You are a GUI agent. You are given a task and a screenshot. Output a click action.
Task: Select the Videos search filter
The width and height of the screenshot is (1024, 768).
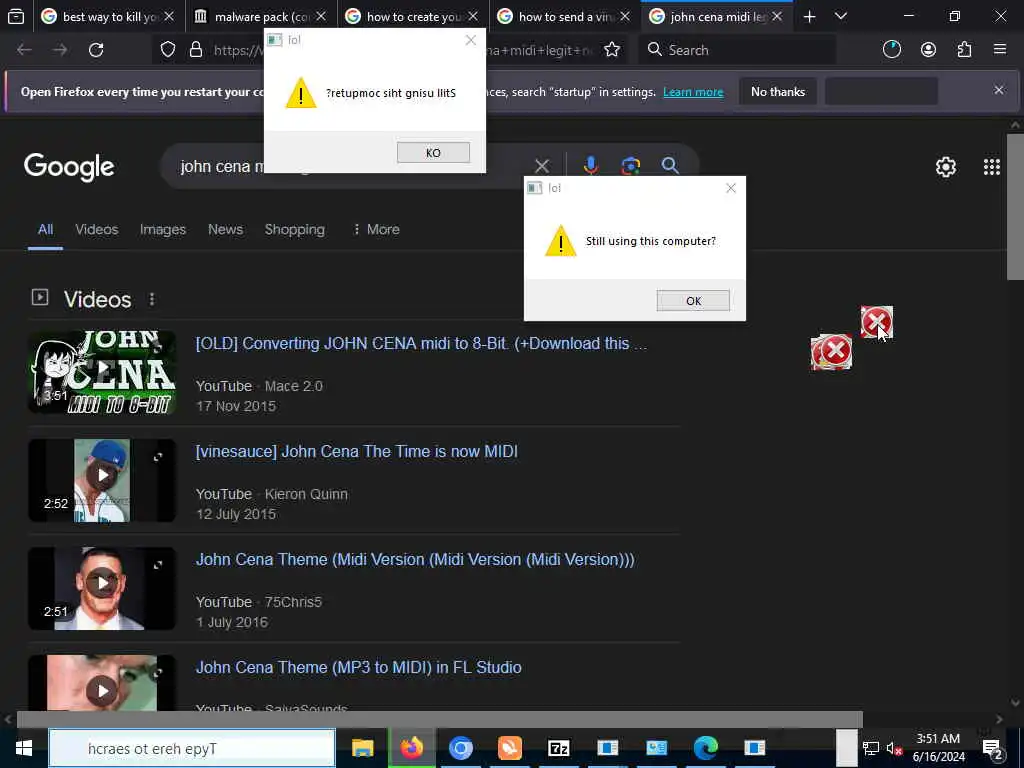97,229
